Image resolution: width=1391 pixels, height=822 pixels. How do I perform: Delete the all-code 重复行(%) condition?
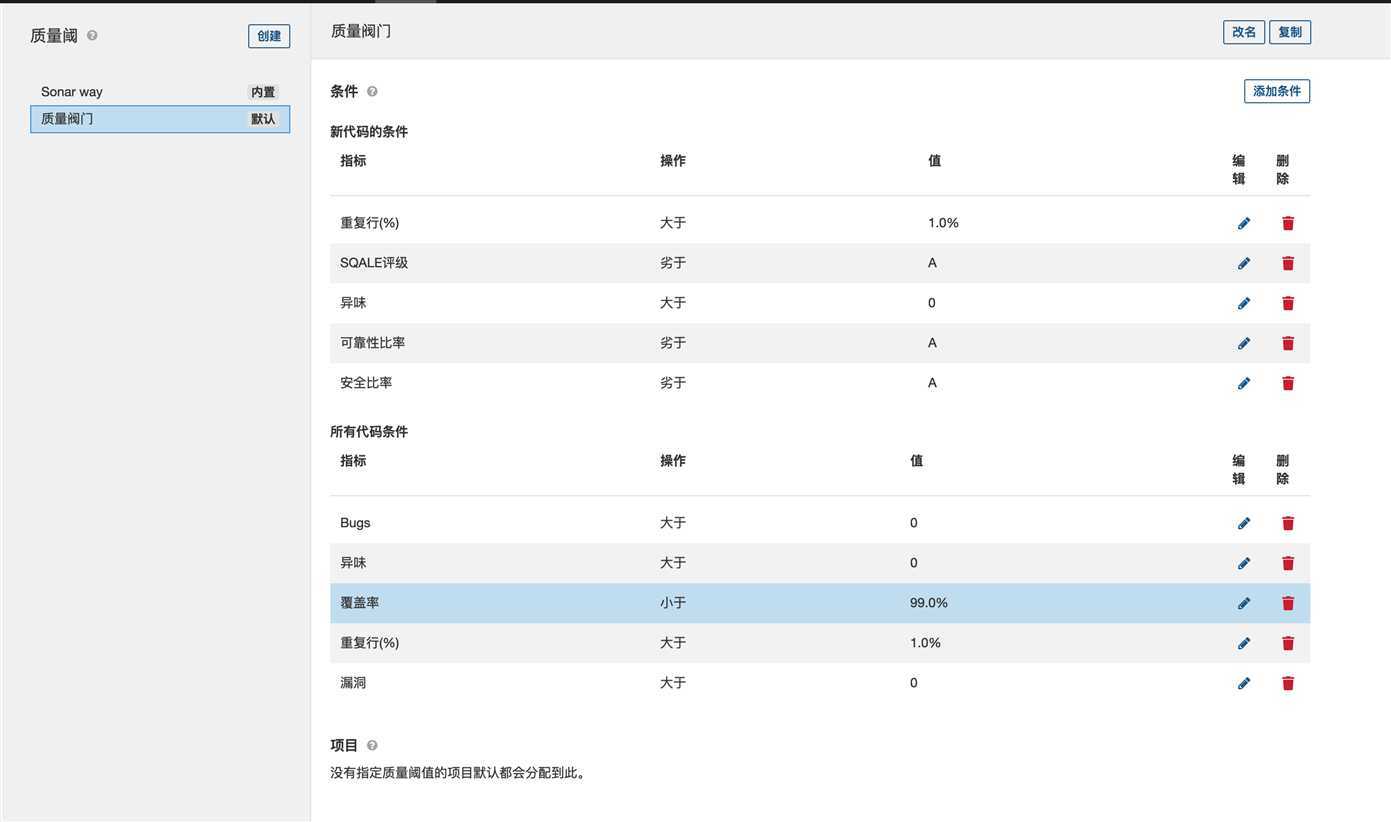pyautogui.click(x=1288, y=643)
